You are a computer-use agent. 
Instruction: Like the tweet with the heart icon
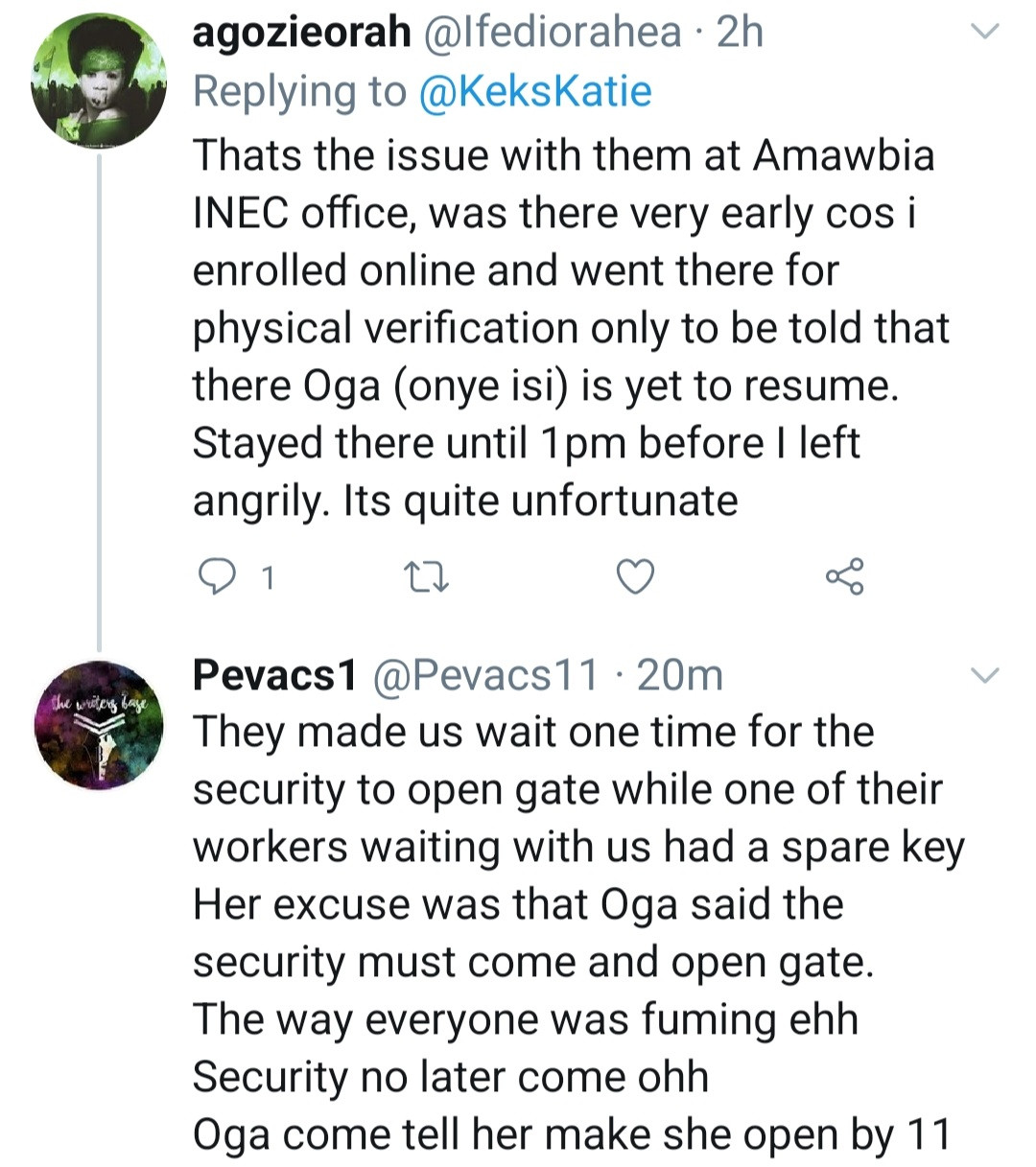tap(634, 576)
